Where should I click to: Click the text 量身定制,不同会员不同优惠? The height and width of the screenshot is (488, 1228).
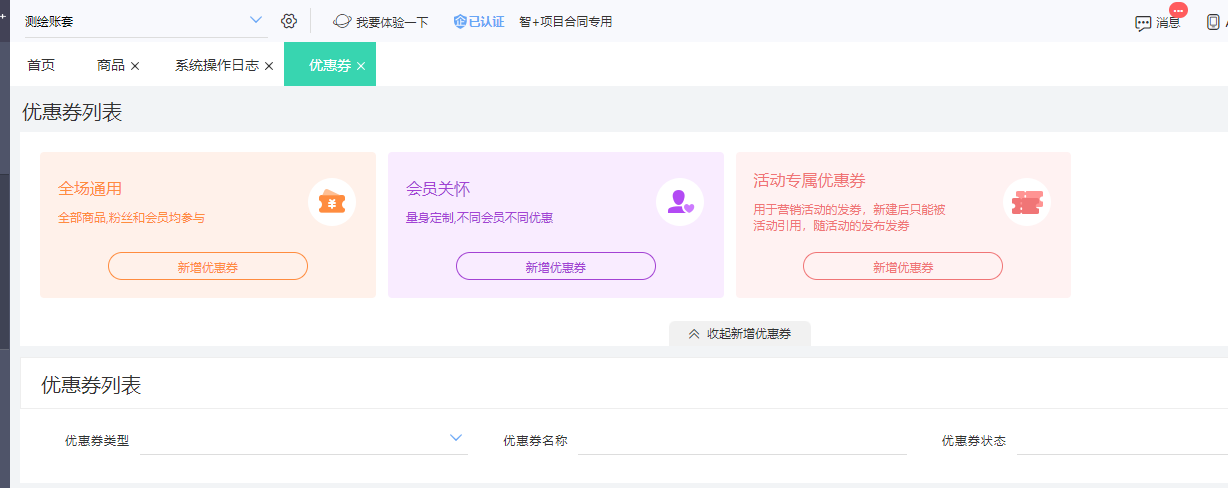pyautogui.click(x=479, y=217)
